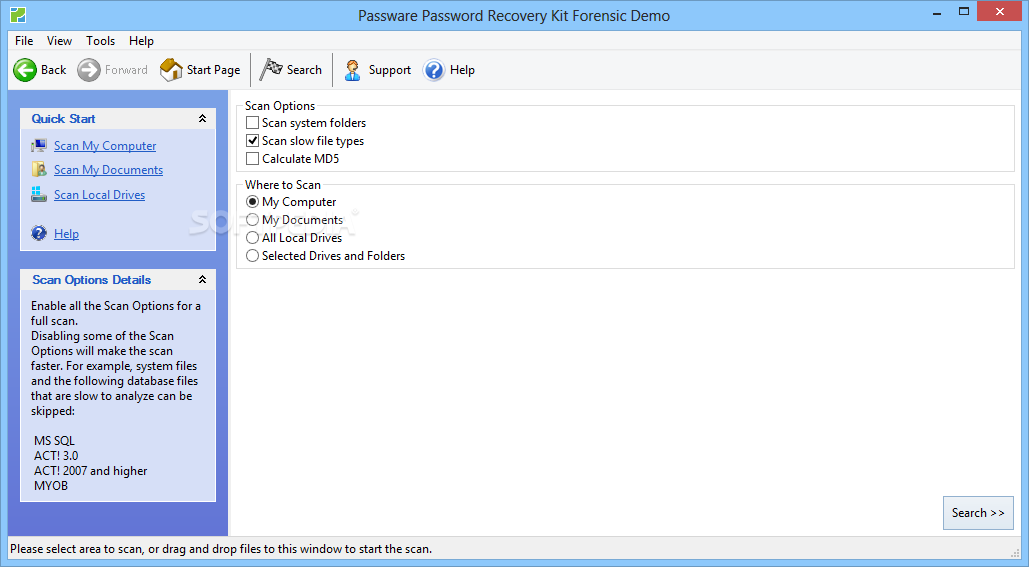Open the View menu
Viewport: 1029px width, 567px height.
59,41
